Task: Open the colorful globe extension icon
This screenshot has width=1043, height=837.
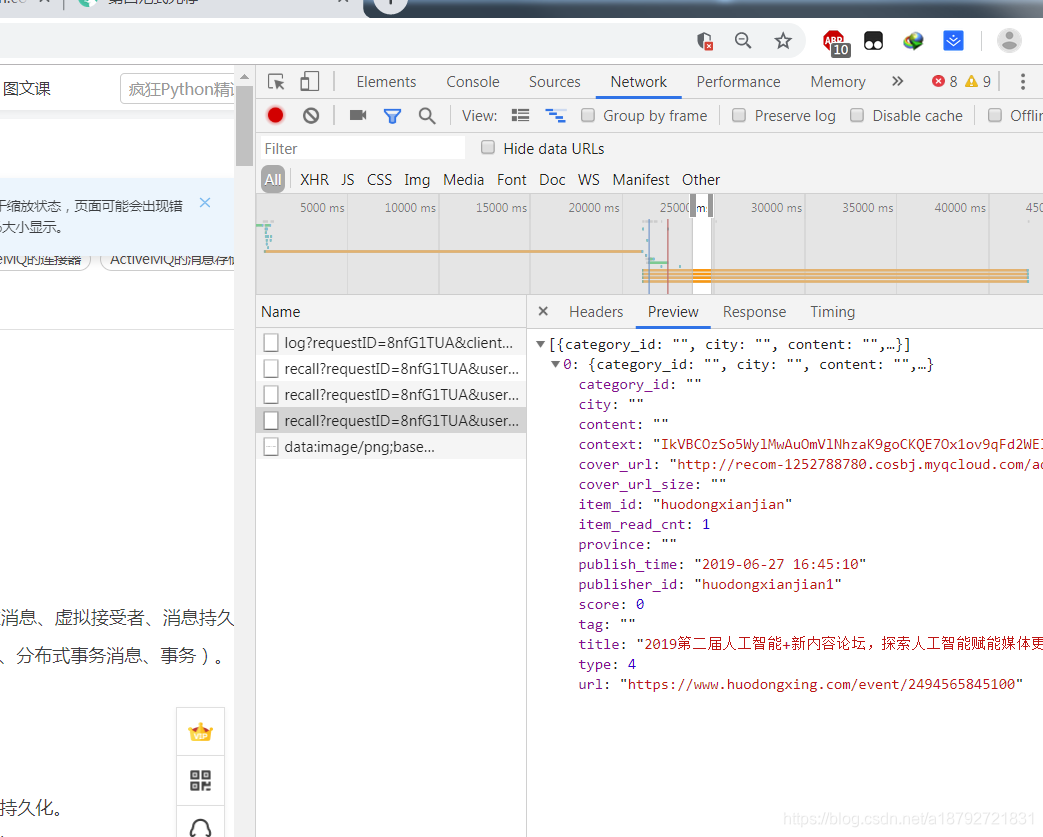Action: pyautogui.click(x=913, y=41)
